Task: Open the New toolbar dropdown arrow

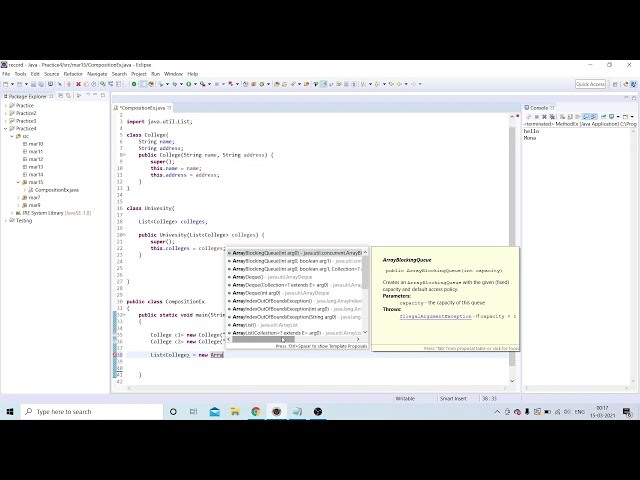Action: (12, 84)
